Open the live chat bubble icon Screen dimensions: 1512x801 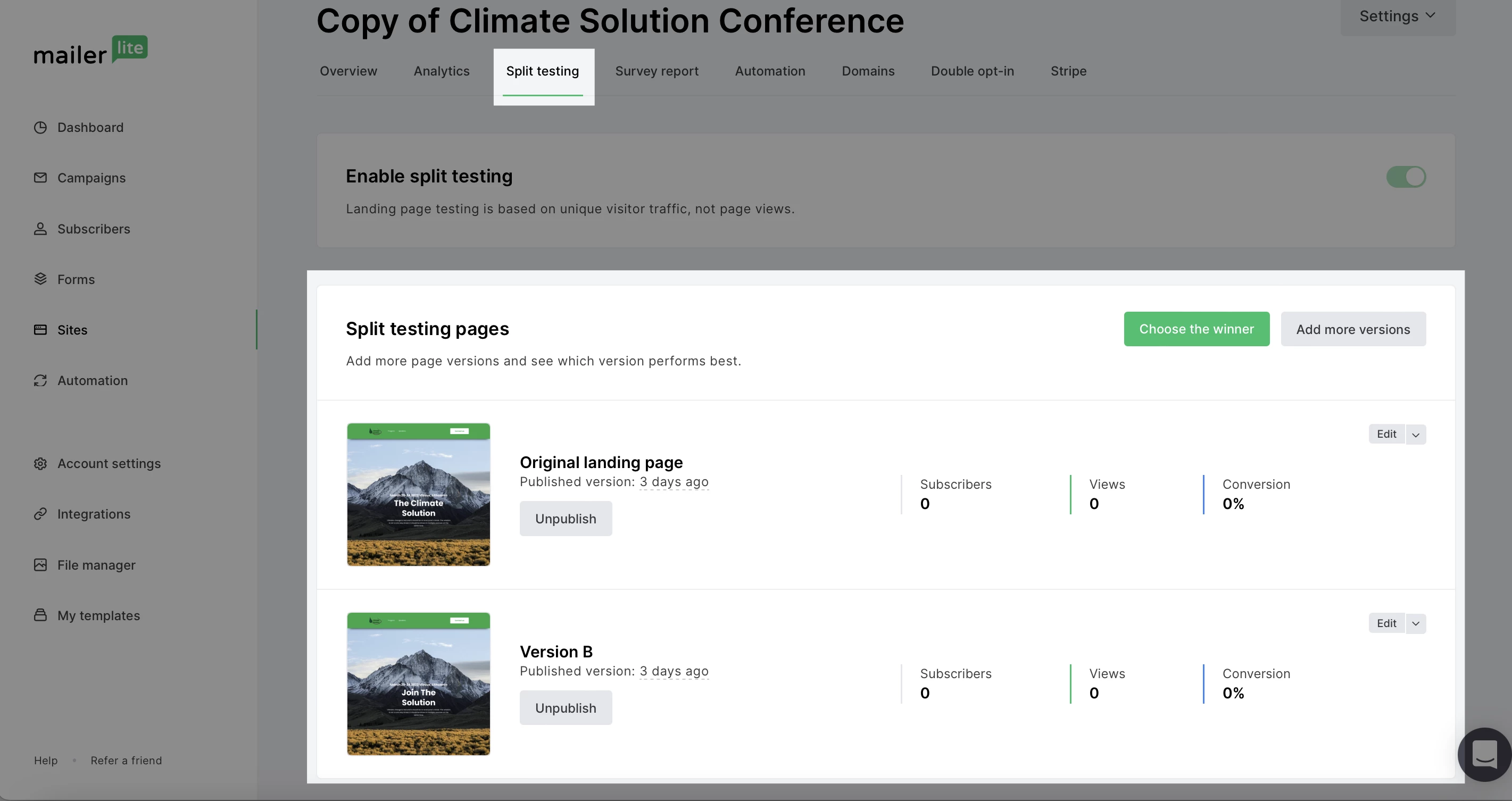point(1484,754)
